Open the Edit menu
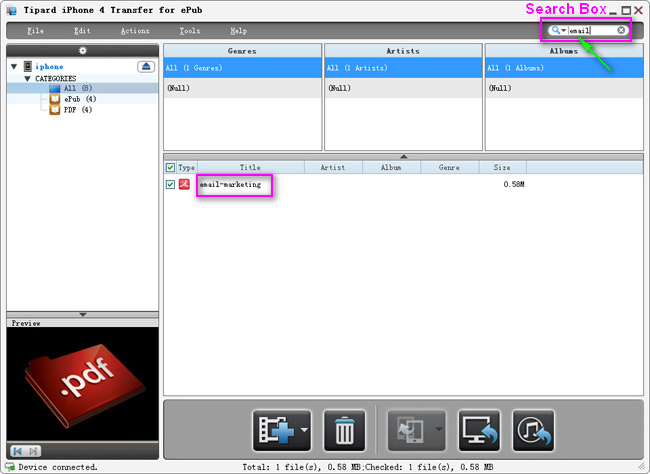This screenshot has height=474, width=650. tap(82, 31)
